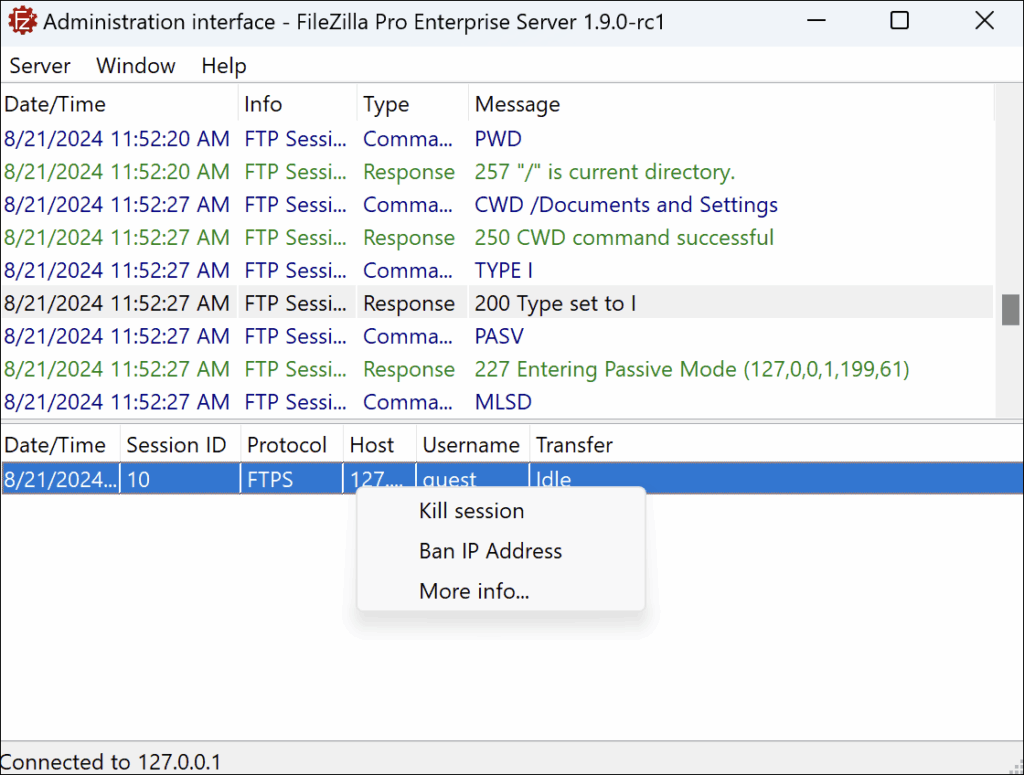
Task: Maximize the administration interface window
Action: pos(899,21)
